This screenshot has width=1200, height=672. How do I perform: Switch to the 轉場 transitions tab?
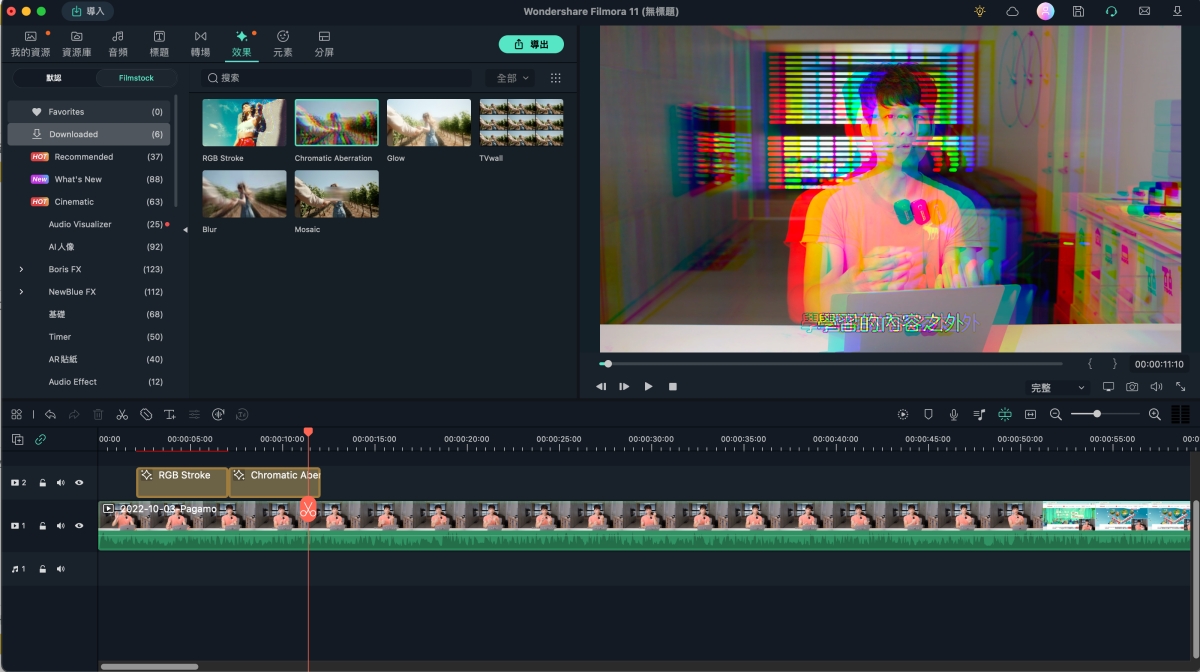point(200,43)
